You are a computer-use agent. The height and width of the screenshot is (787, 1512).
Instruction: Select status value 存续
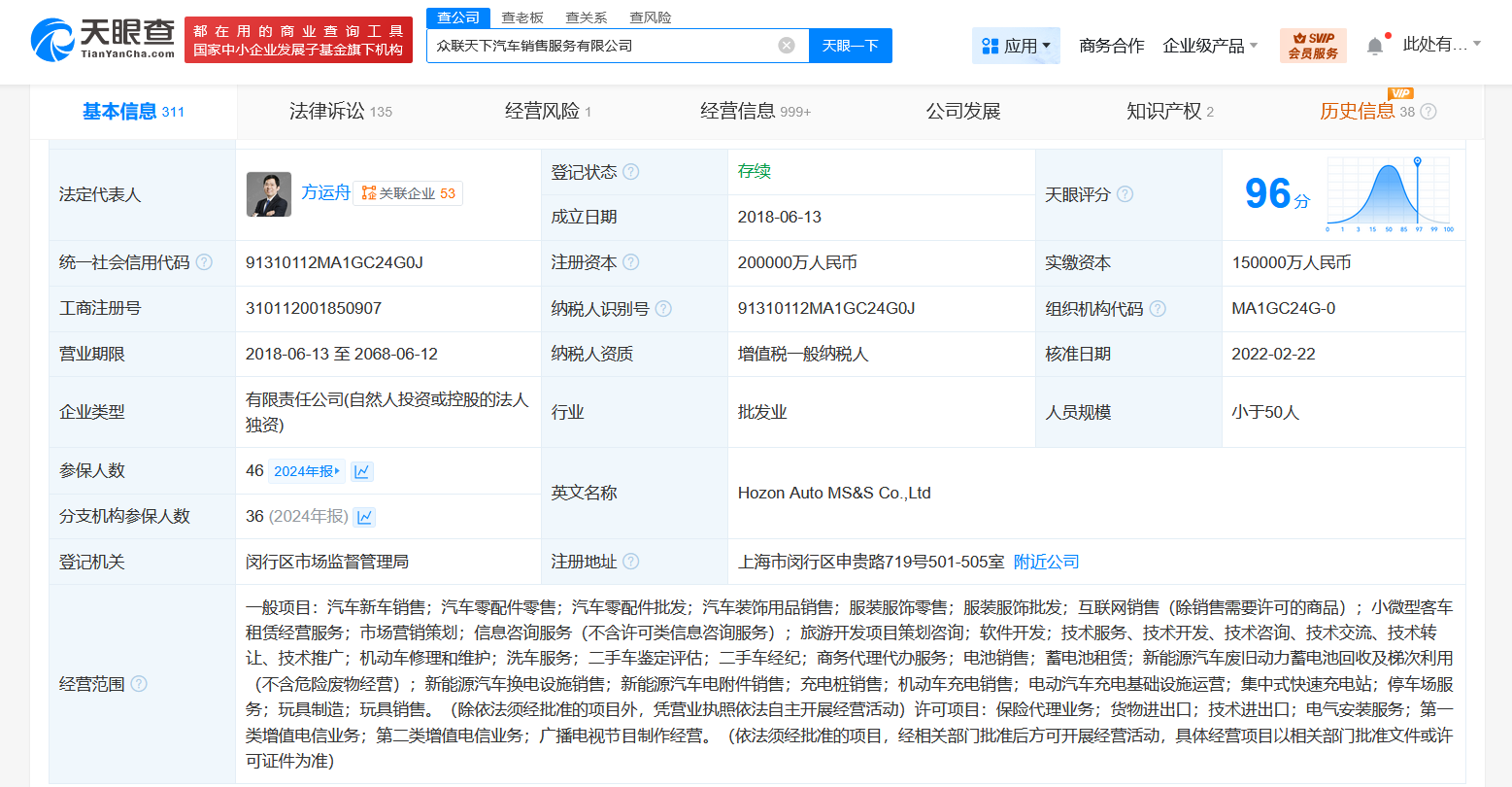pyautogui.click(x=755, y=171)
